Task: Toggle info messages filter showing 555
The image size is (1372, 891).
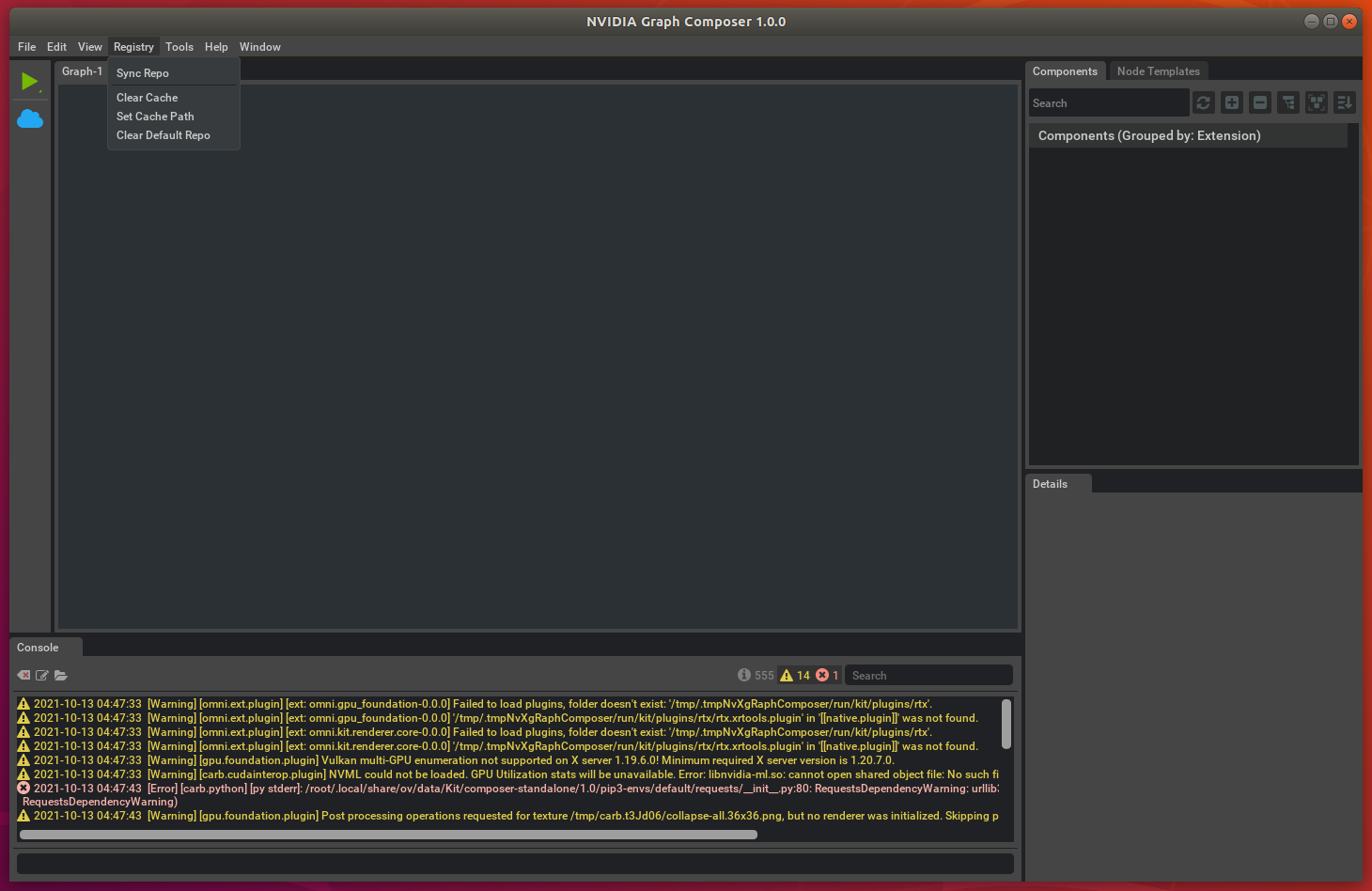Action: click(x=756, y=676)
